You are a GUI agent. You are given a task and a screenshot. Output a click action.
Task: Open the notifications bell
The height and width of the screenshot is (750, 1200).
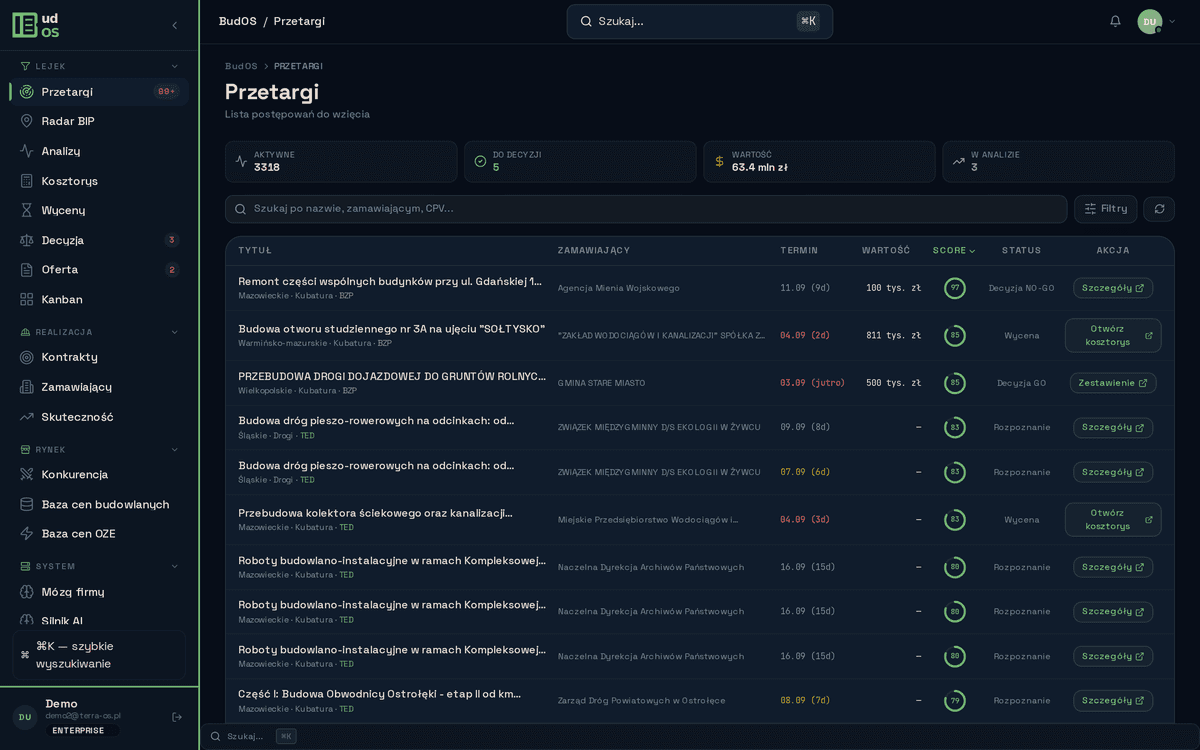click(1115, 21)
